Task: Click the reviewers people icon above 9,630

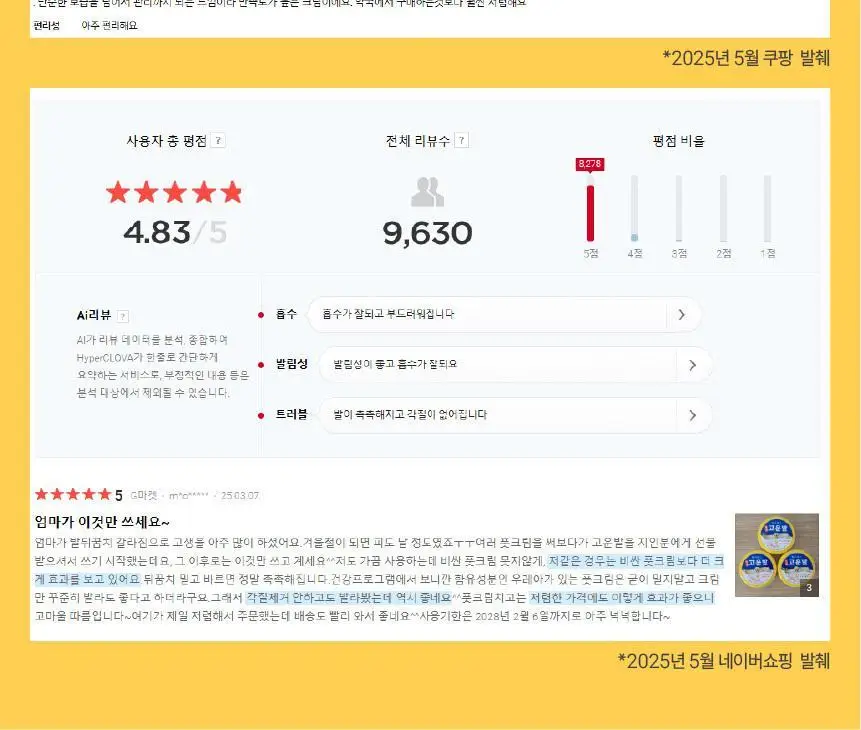Action: pos(427,192)
